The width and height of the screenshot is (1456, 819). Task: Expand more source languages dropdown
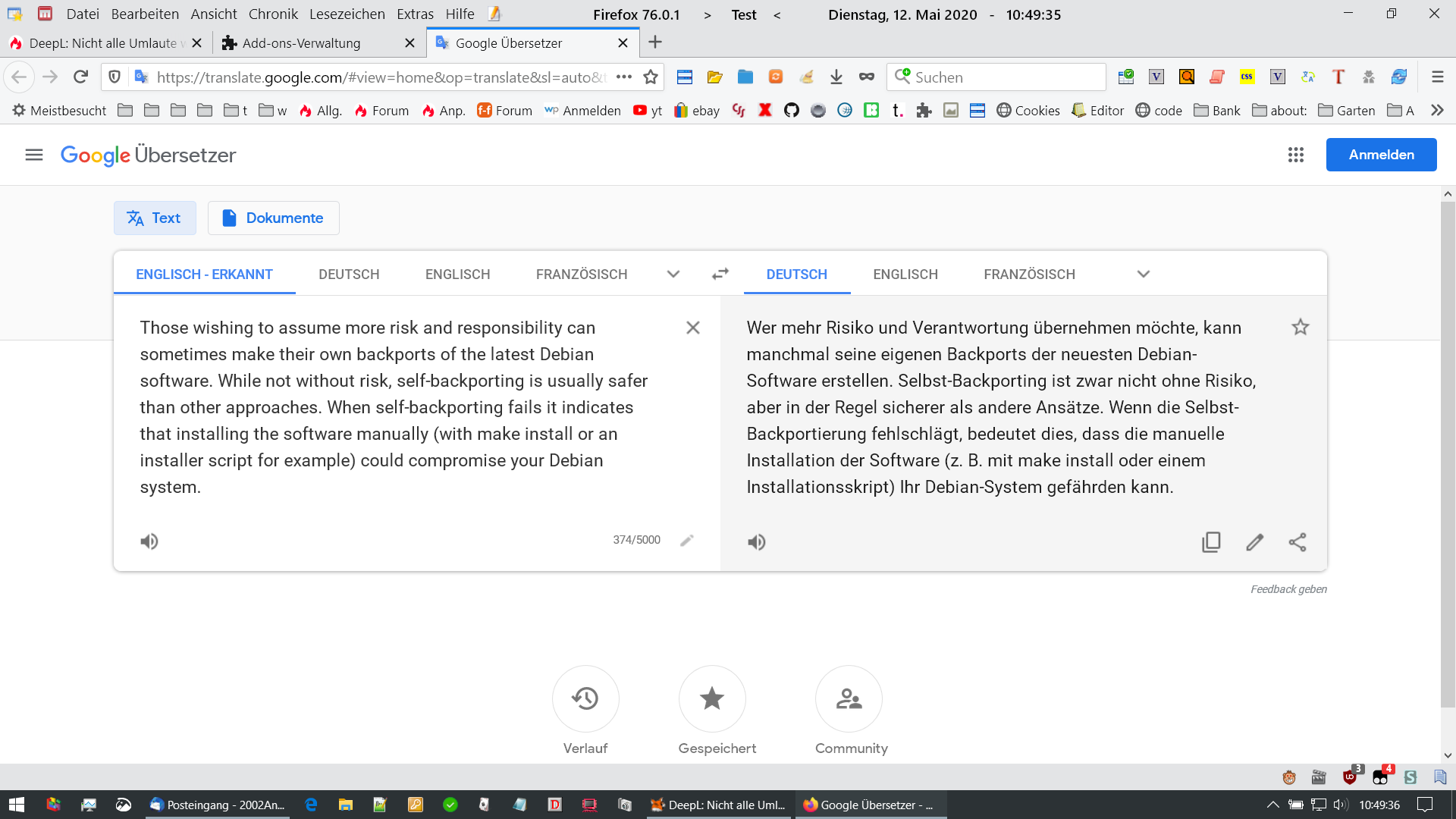click(x=673, y=274)
